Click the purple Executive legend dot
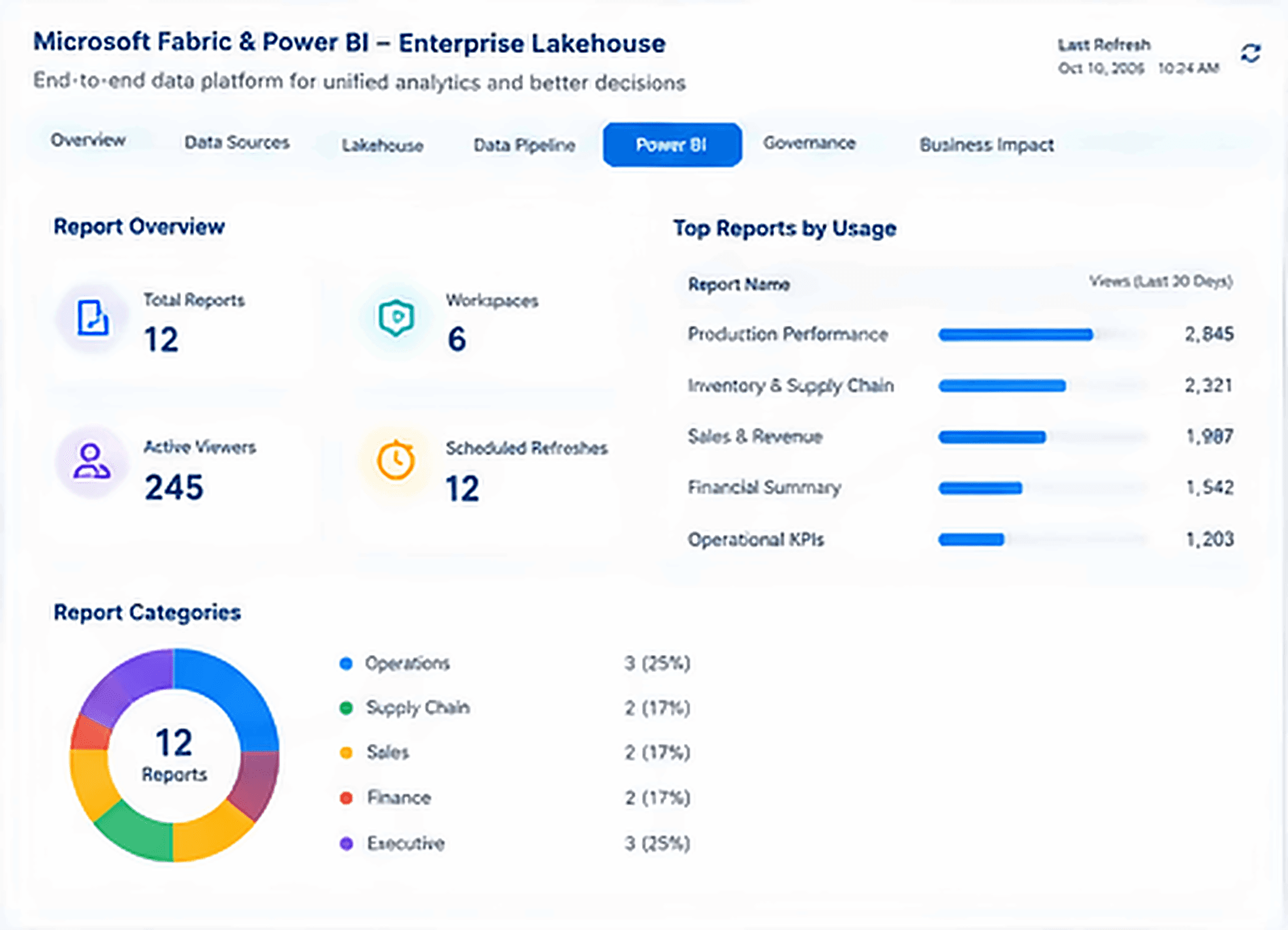The image size is (1288, 930). pos(346,844)
